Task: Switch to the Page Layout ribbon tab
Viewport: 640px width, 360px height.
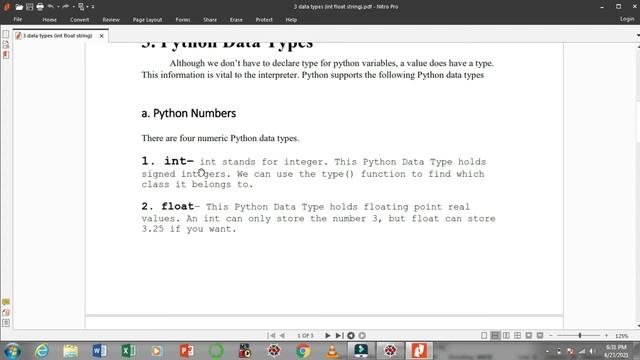Action: click(147, 20)
